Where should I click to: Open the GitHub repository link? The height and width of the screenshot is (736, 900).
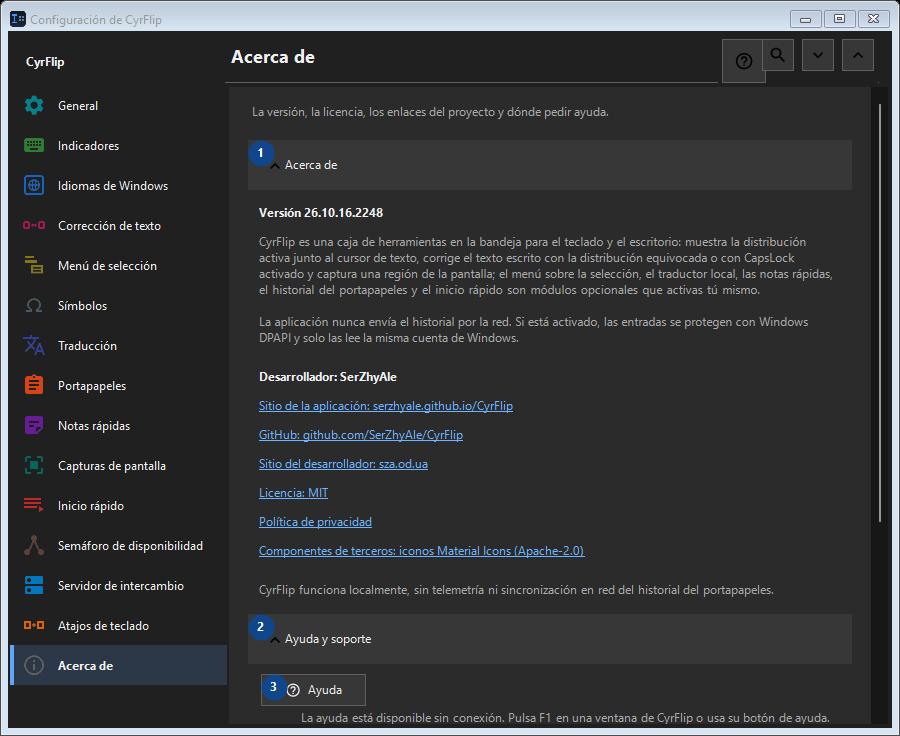point(360,435)
